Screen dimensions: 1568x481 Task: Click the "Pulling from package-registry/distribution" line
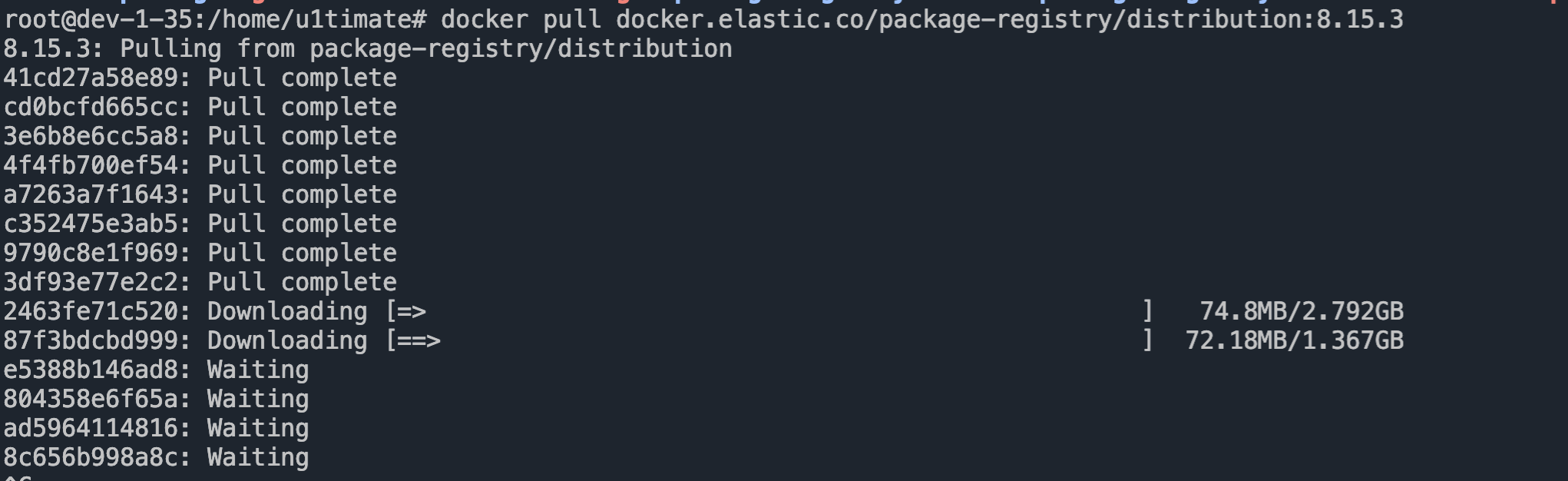(425, 48)
